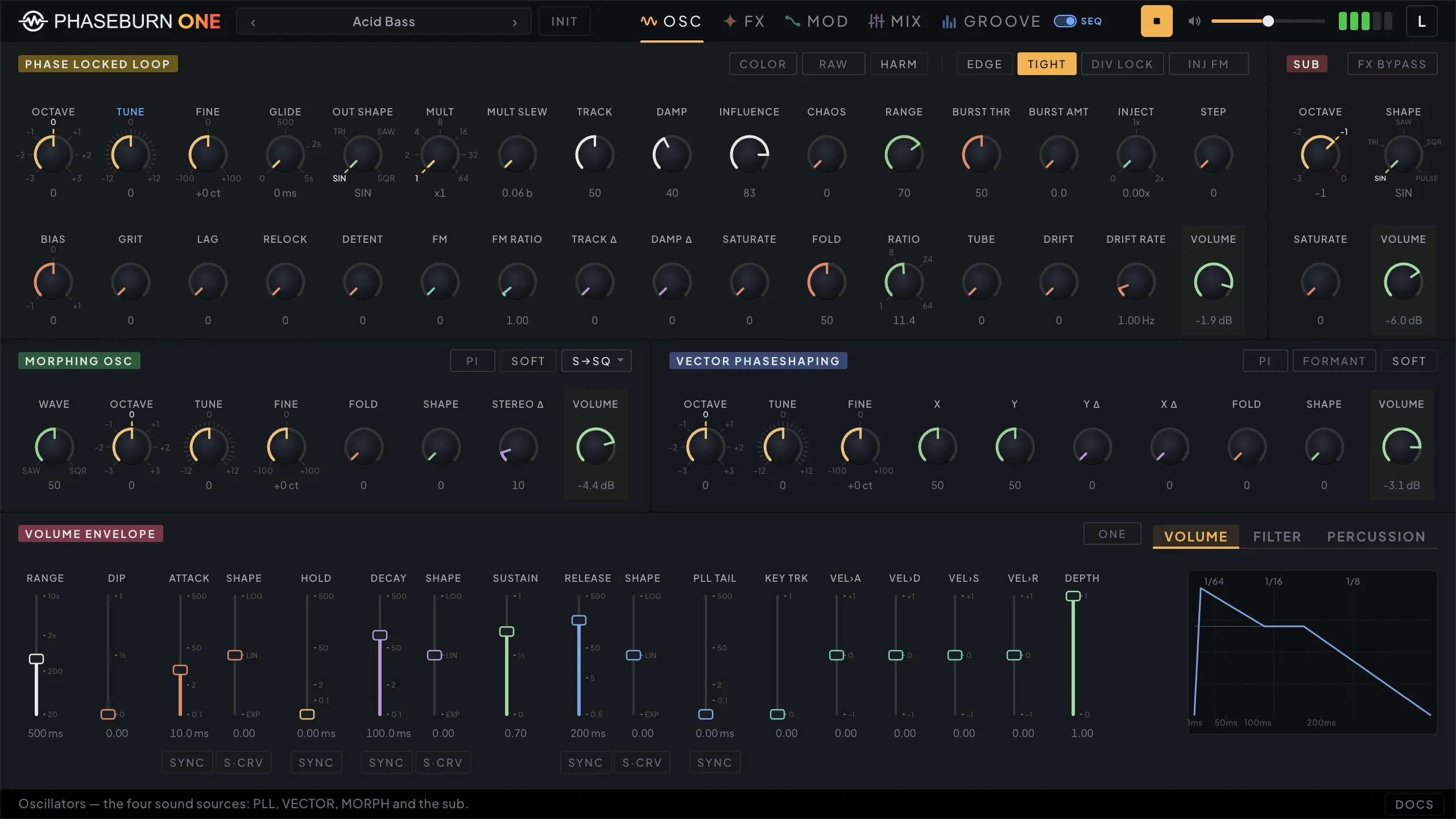
Task: Click the envelope DECAY slider handle
Action: (379, 635)
